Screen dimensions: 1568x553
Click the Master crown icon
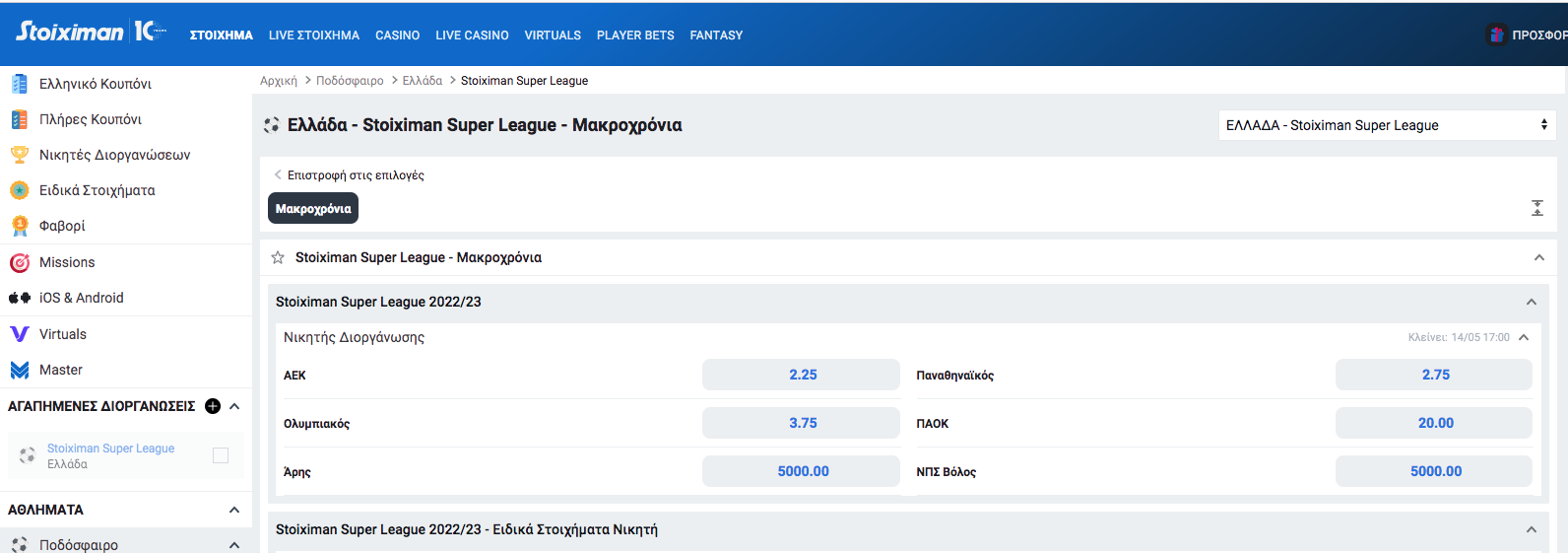click(20, 370)
